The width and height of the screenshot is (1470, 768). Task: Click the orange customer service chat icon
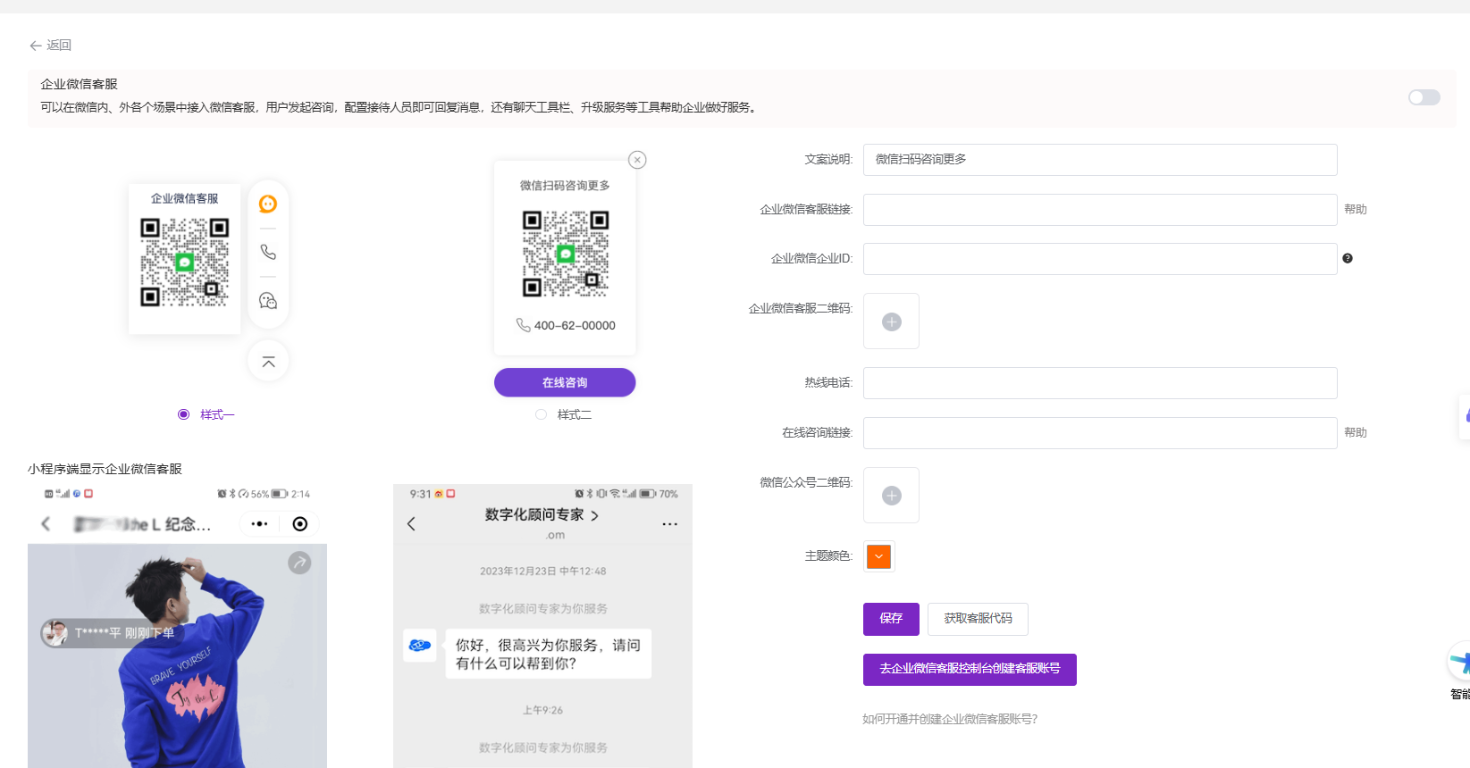pos(268,204)
